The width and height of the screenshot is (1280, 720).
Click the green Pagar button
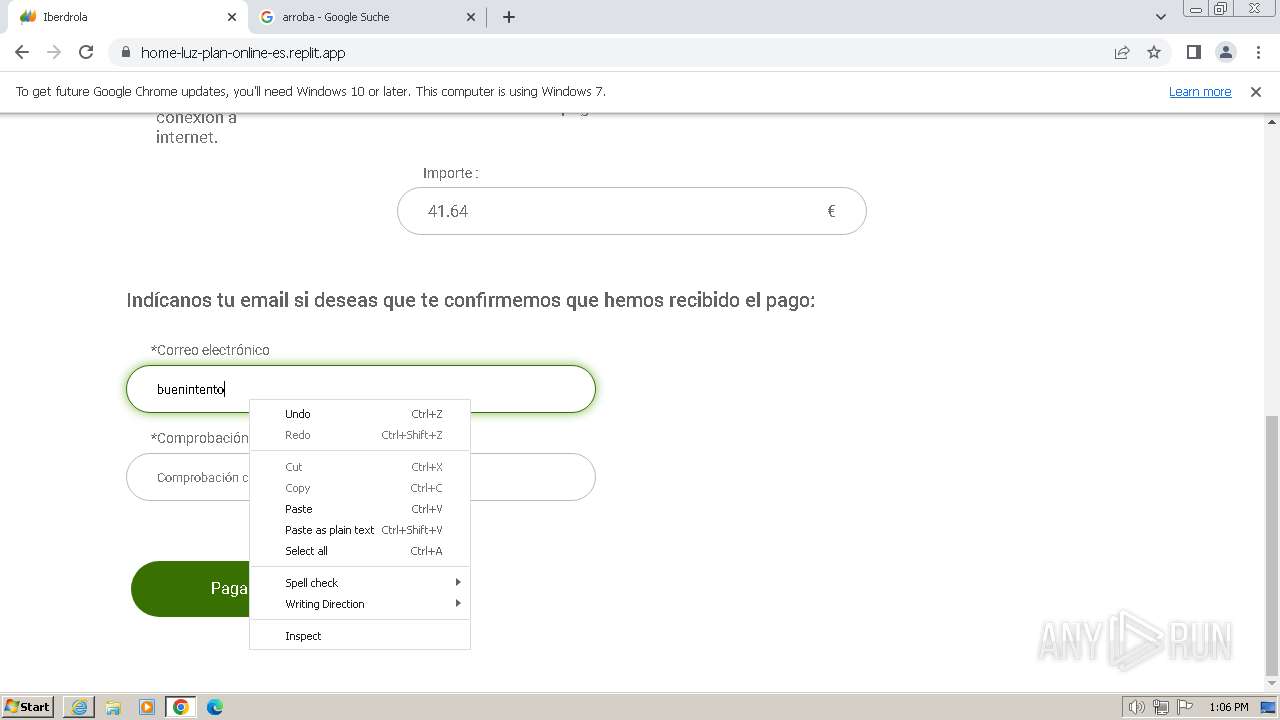[190, 588]
